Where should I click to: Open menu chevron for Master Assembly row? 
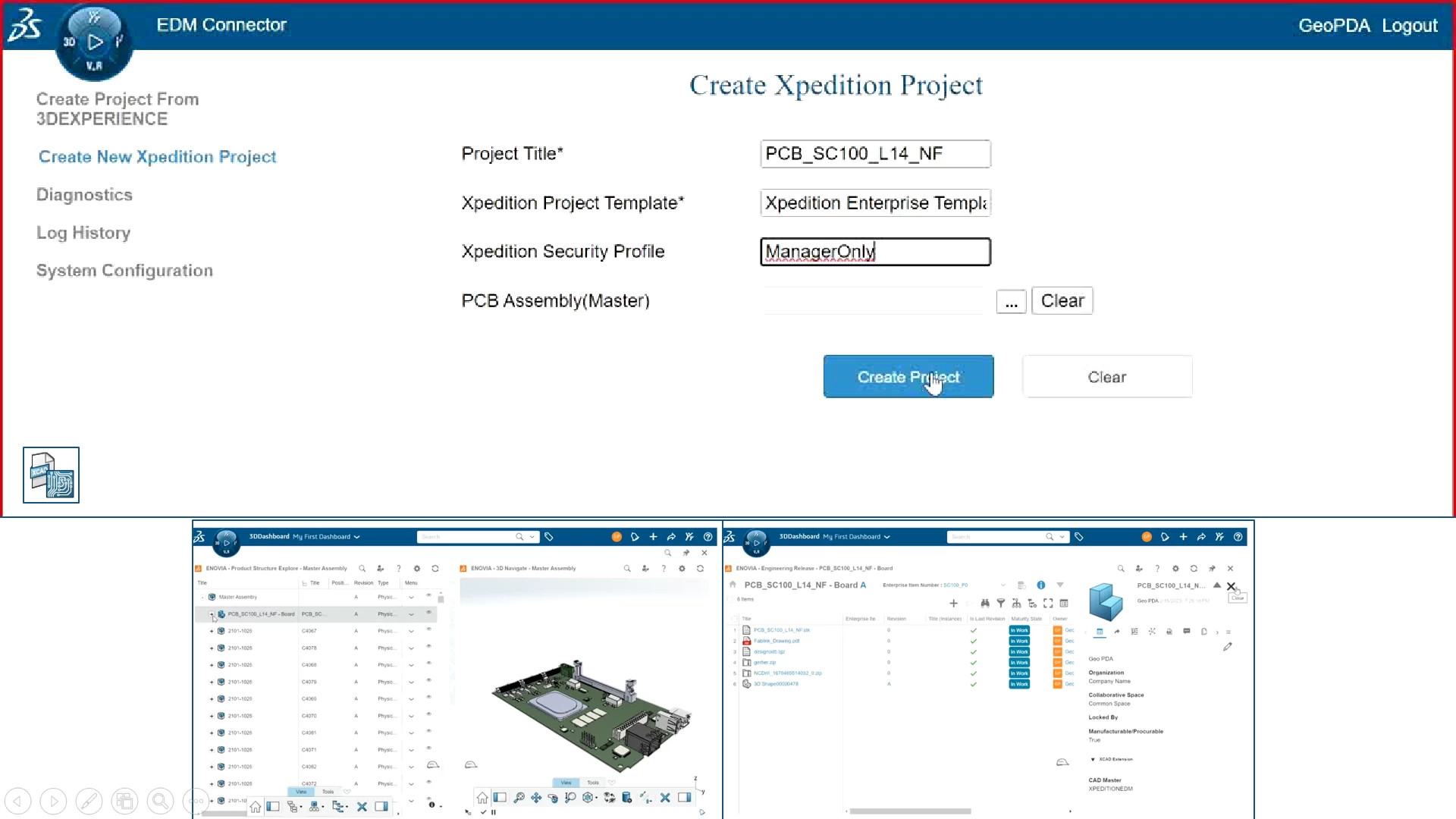pos(411,597)
